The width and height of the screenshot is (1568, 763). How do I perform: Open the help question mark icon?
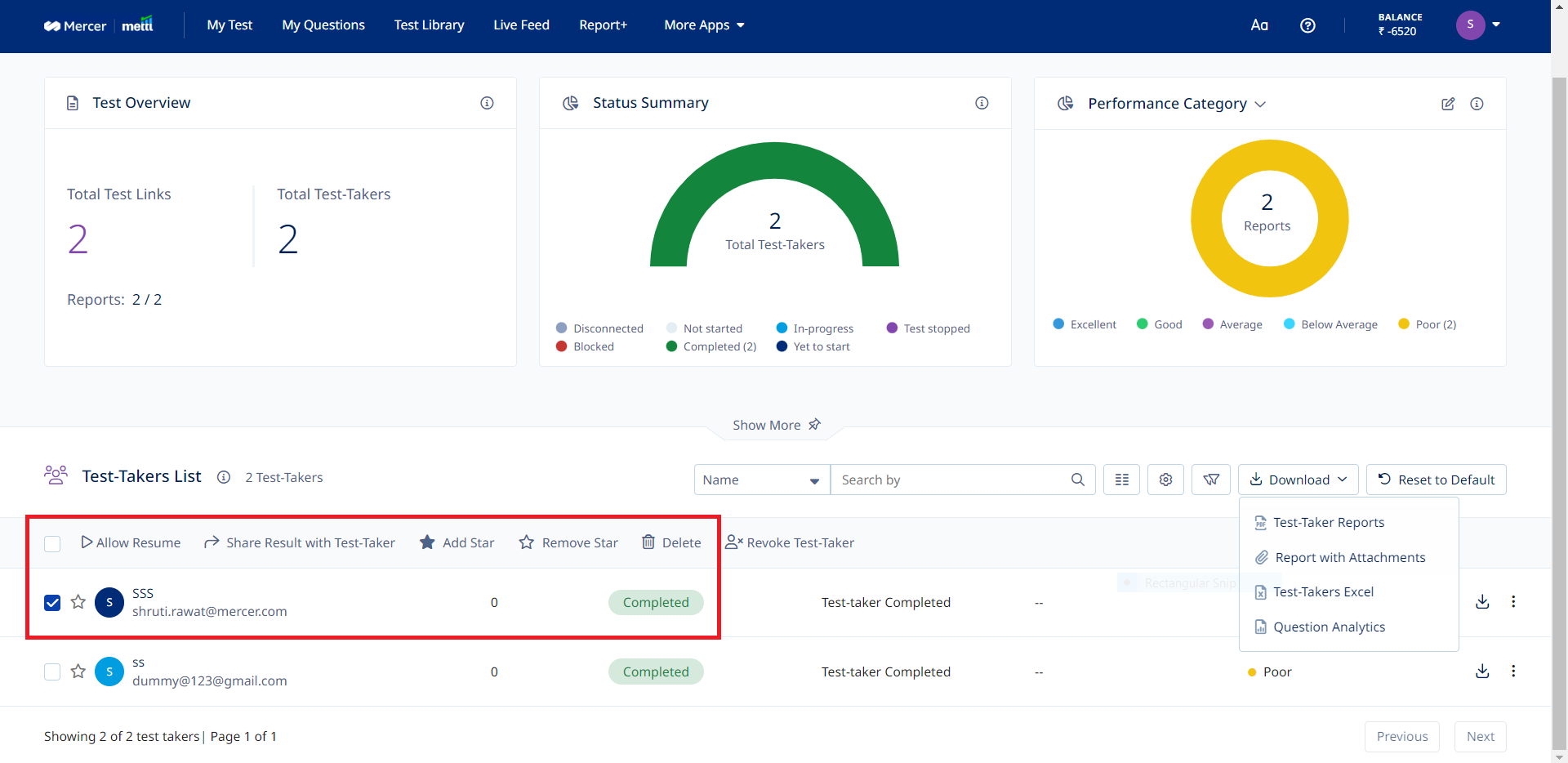coord(1307,25)
